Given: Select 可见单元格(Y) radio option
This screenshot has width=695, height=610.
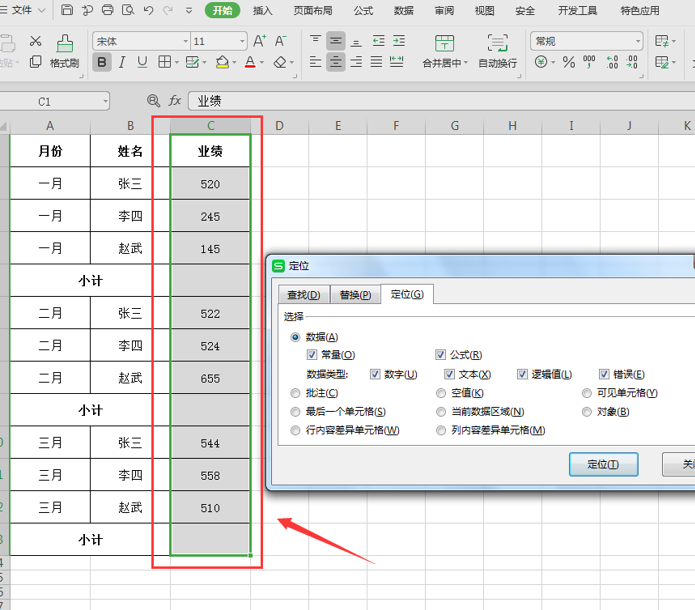Looking at the screenshot, I should (x=586, y=393).
